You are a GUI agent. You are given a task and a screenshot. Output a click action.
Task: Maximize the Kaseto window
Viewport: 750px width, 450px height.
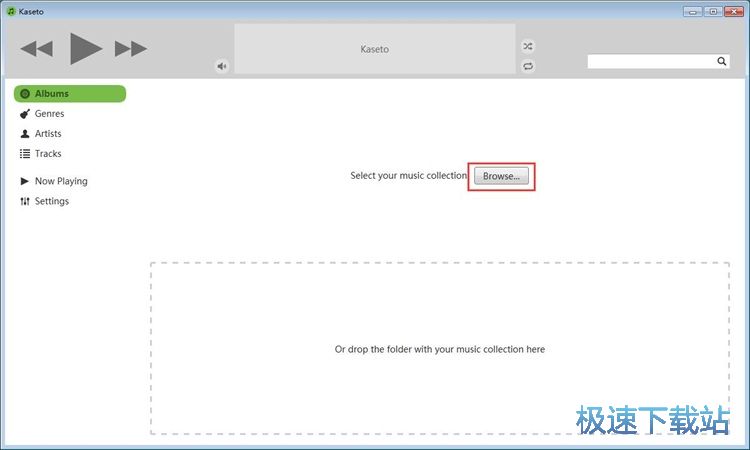(x=713, y=11)
